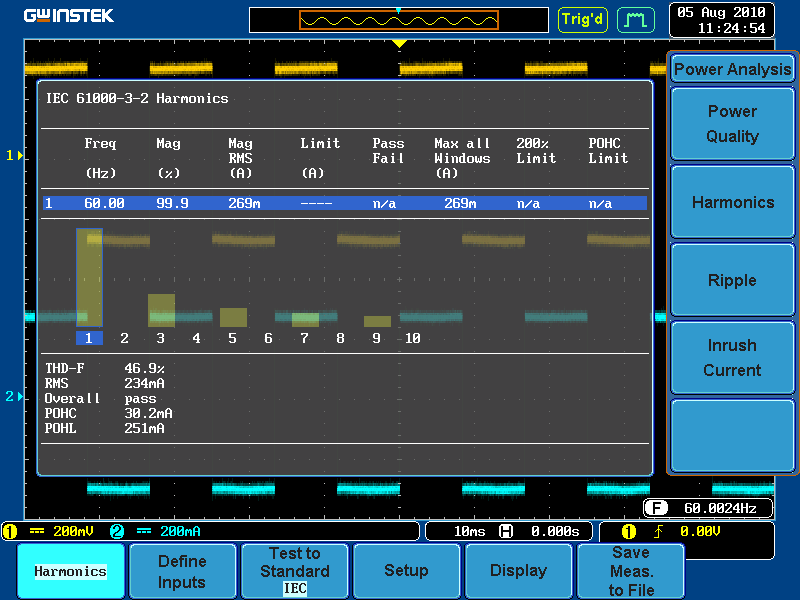Open the Power Quality side menu
This screenshot has width=800, height=600.
732,124
